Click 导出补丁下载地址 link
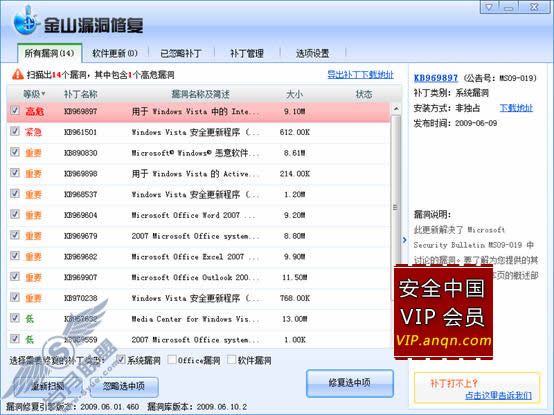 pyautogui.click(x=360, y=75)
